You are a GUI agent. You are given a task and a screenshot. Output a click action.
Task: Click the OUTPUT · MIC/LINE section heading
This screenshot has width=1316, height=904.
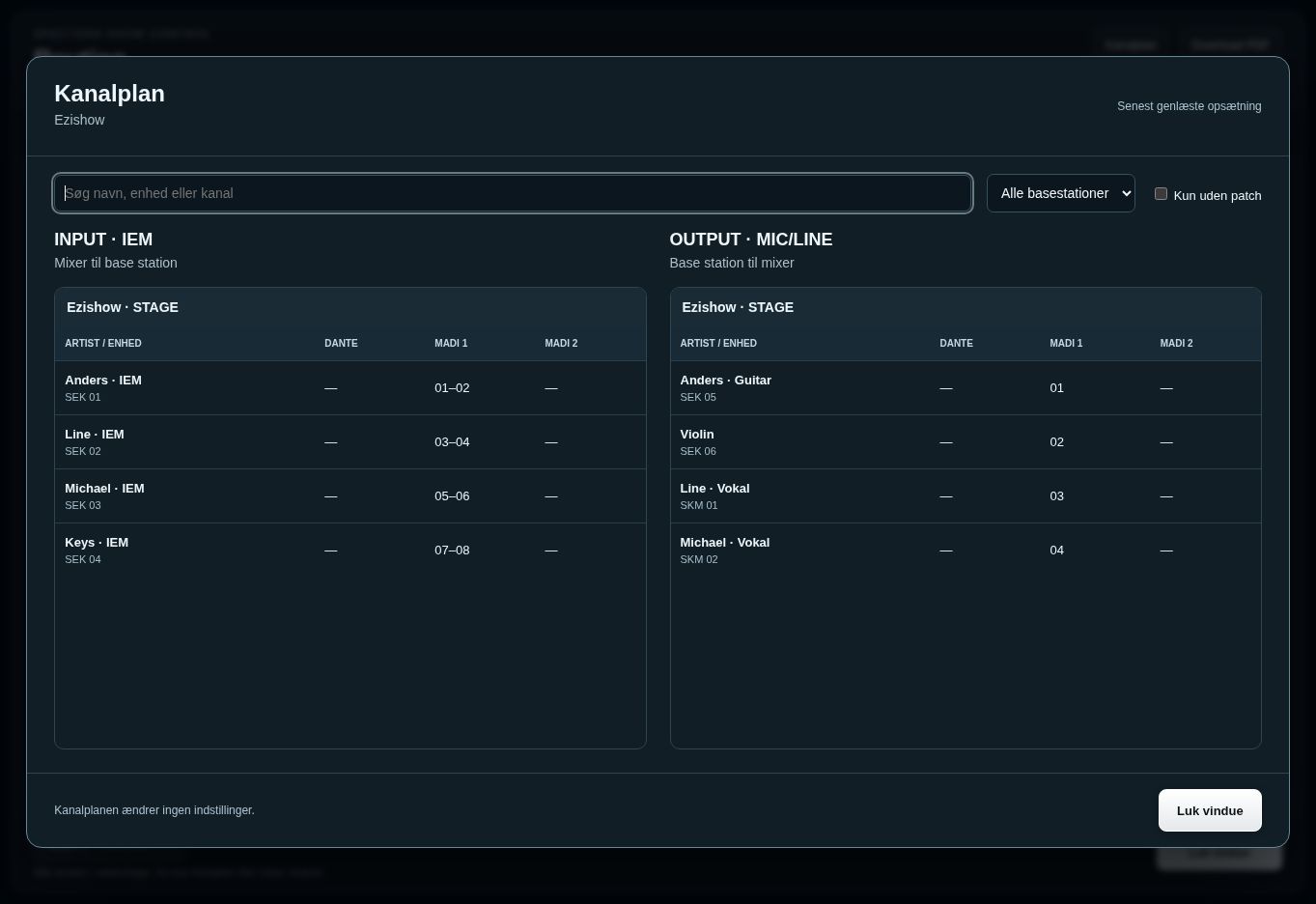(751, 240)
